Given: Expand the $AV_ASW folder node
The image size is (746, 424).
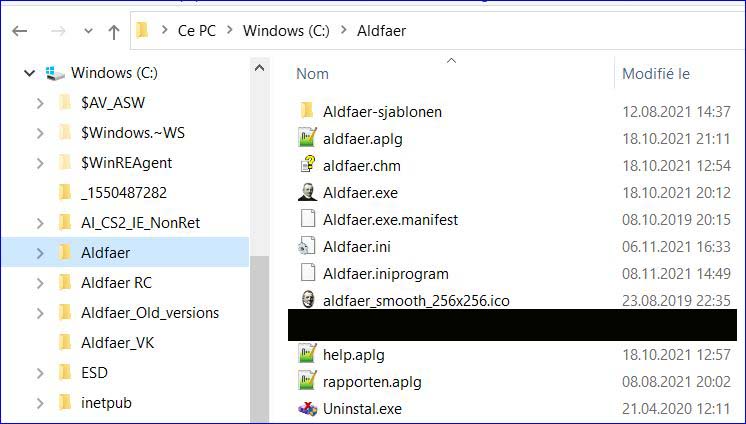Looking at the screenshot, I should pos(39,103).
